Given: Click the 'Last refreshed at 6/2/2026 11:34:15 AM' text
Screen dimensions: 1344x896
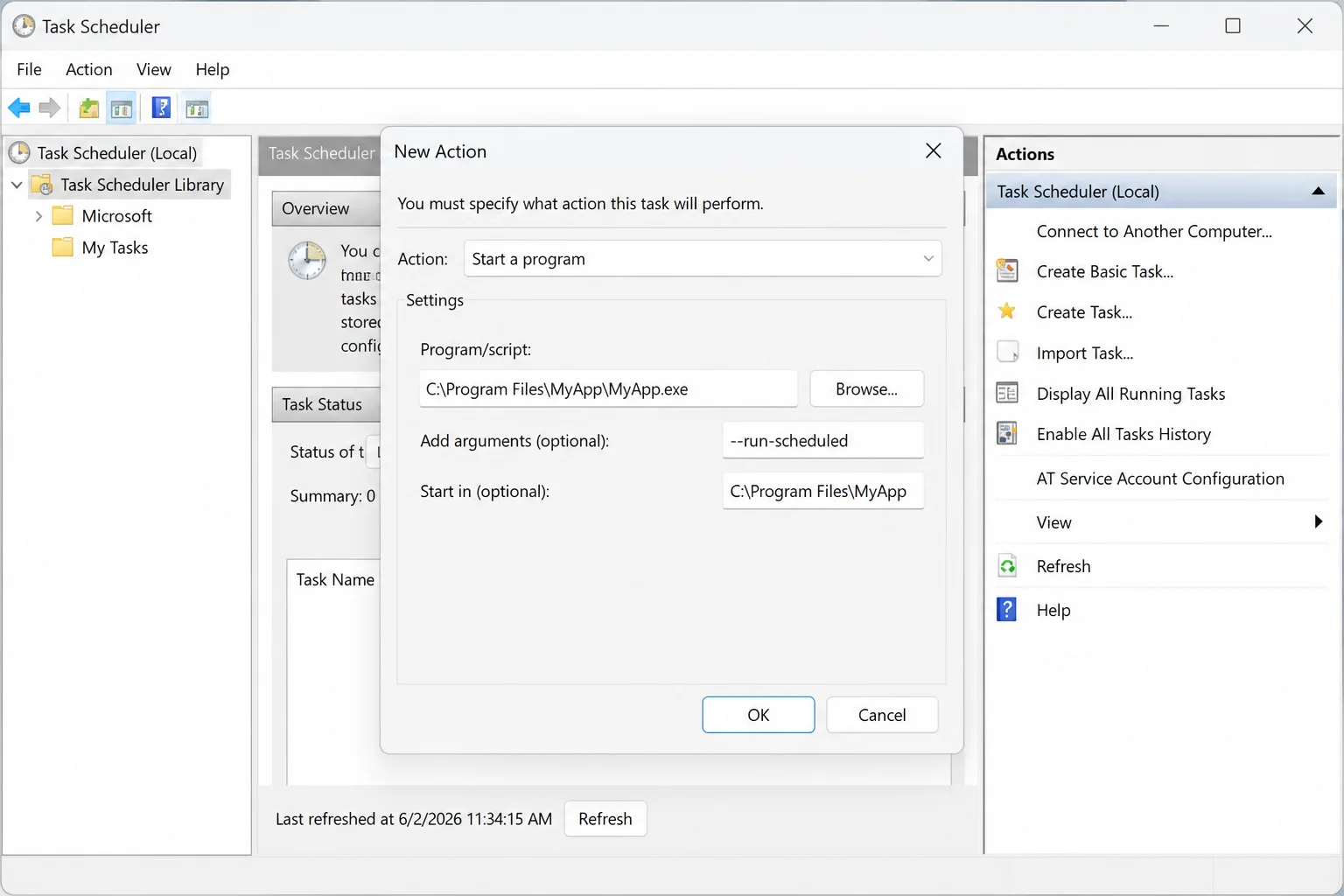Looking at the screenshot, I should 414,819.
